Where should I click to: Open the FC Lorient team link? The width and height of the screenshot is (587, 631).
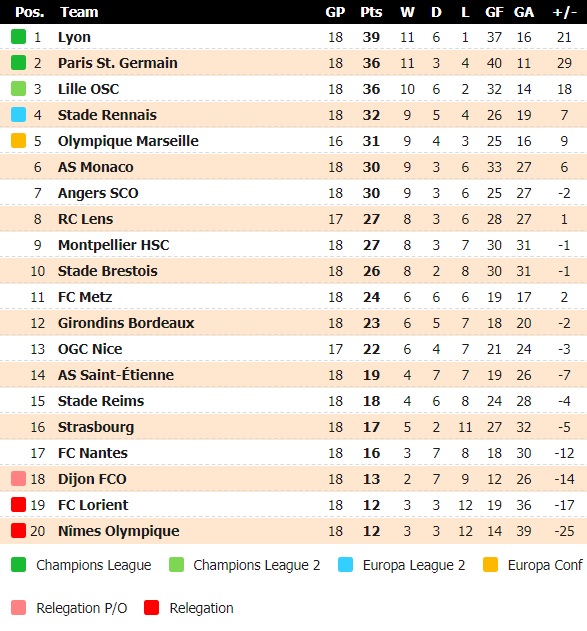coord(93,505)
